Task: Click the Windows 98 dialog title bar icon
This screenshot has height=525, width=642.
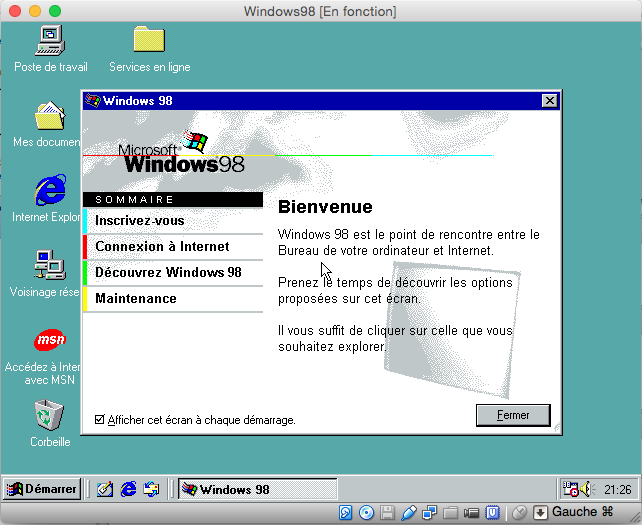Action: (93, 100)
